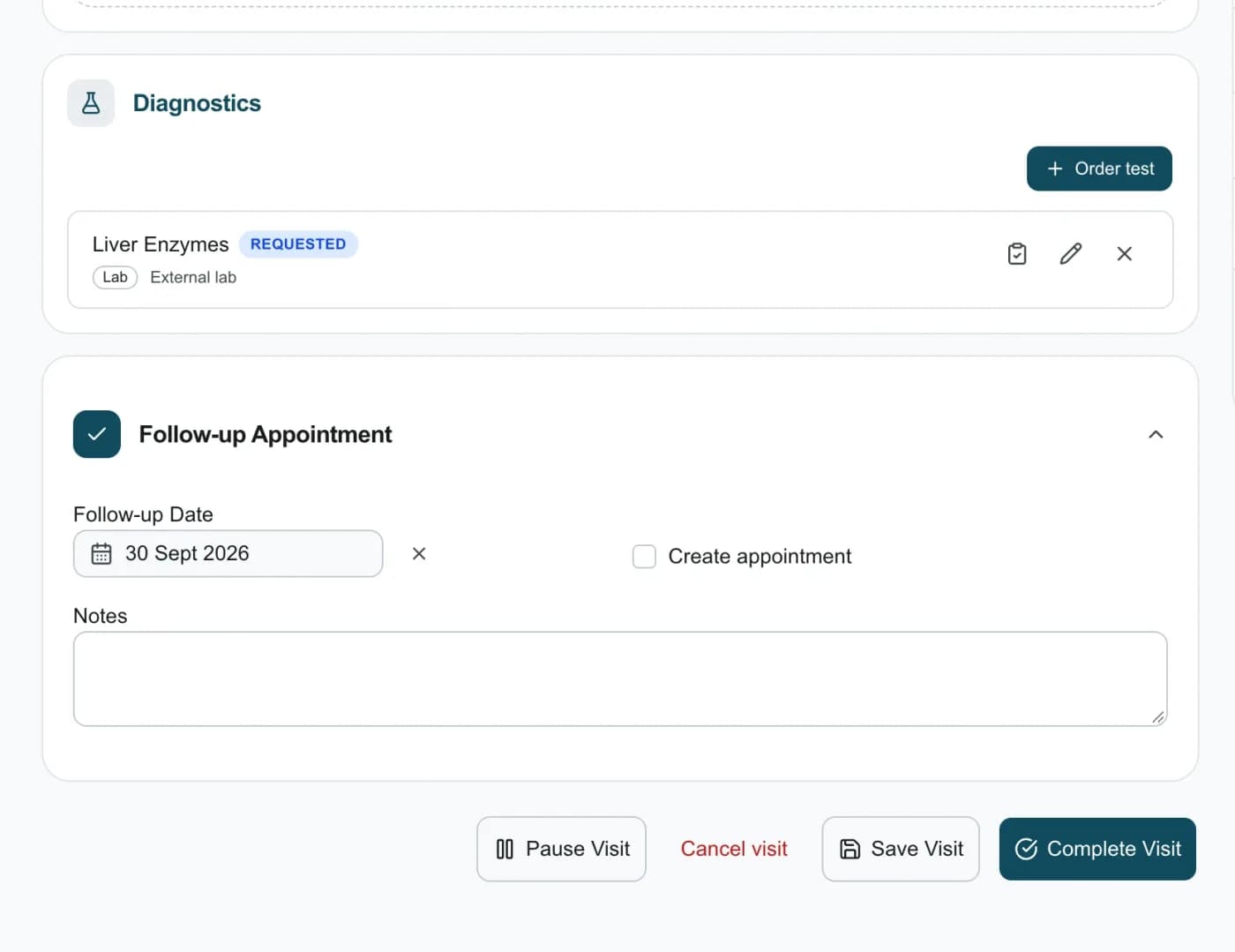
Task: Open the Follow-up Date picker field
Action: (x=228, y=554)
